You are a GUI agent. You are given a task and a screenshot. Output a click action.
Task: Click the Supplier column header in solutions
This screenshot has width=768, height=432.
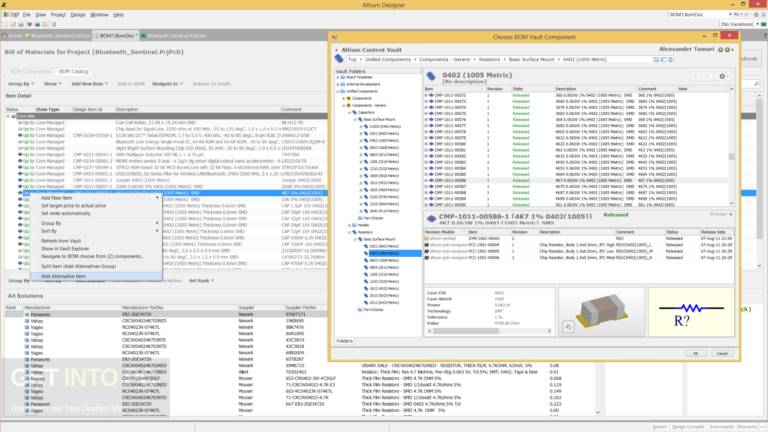point(260,308)
